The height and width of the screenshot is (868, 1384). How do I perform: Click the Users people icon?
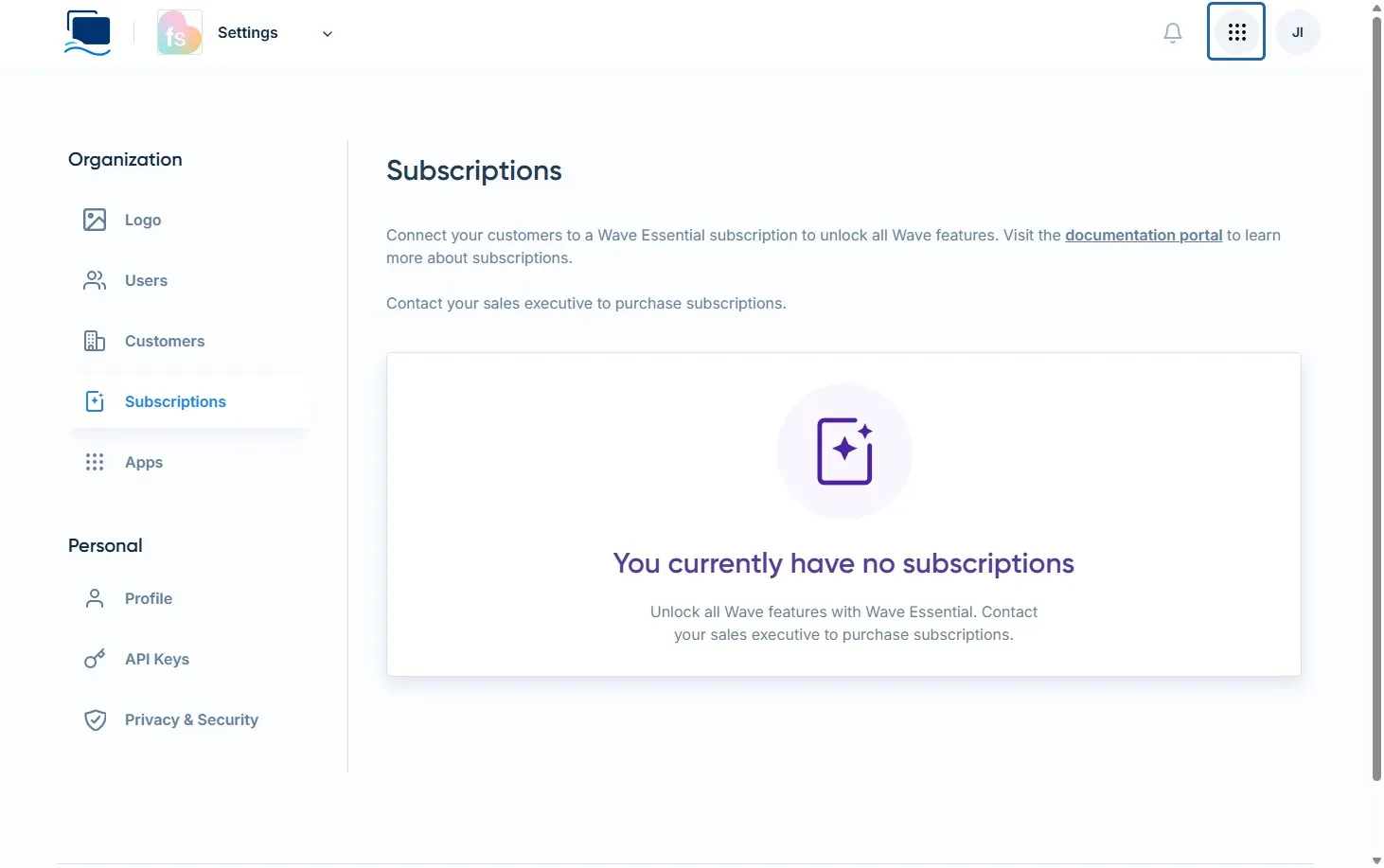(x=95, y=280)
